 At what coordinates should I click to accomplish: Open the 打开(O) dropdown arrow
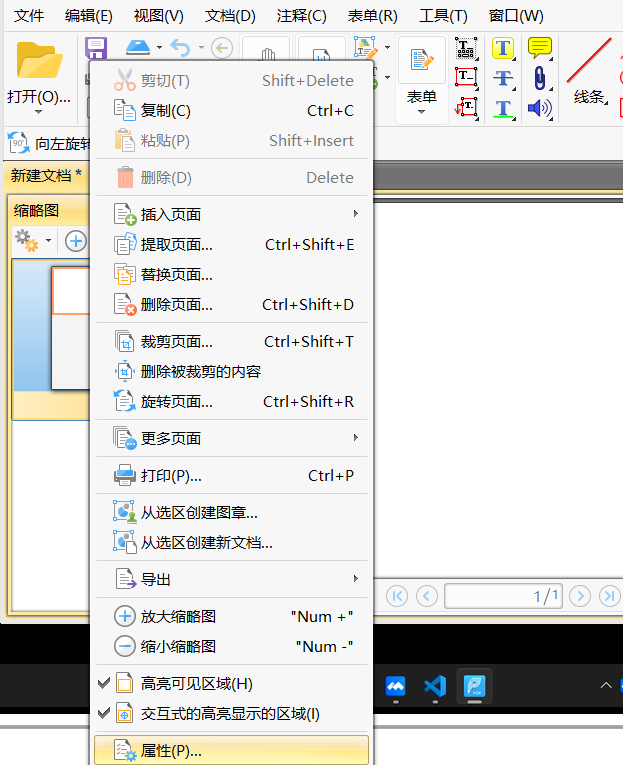(39, 112)
